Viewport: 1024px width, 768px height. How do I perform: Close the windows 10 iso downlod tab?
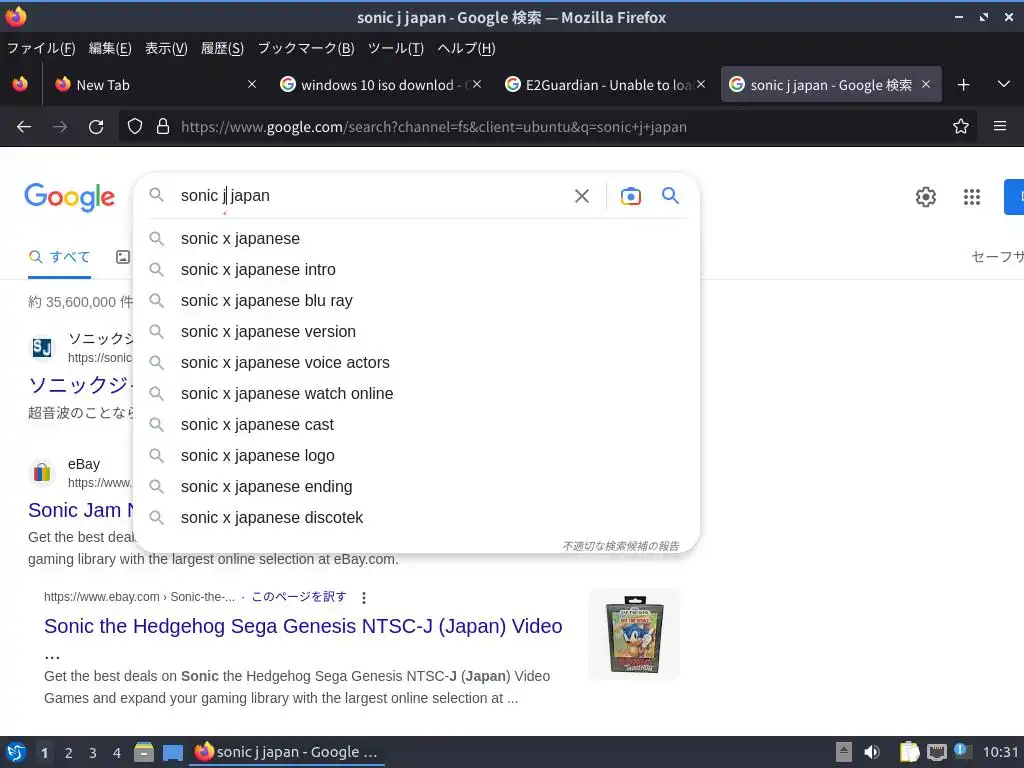(477, 84)
